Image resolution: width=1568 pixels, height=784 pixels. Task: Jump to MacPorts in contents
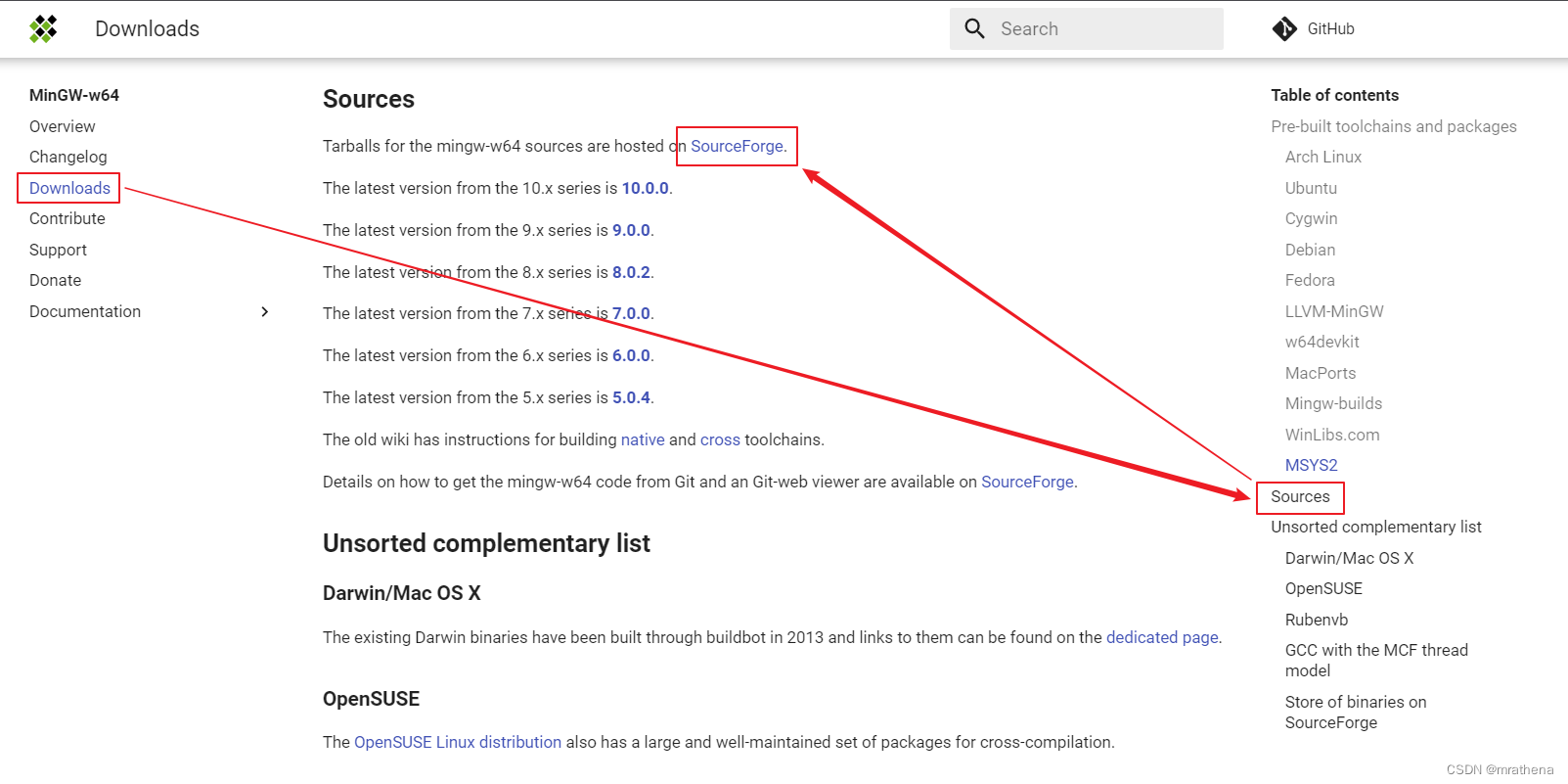coord(1321,373)
